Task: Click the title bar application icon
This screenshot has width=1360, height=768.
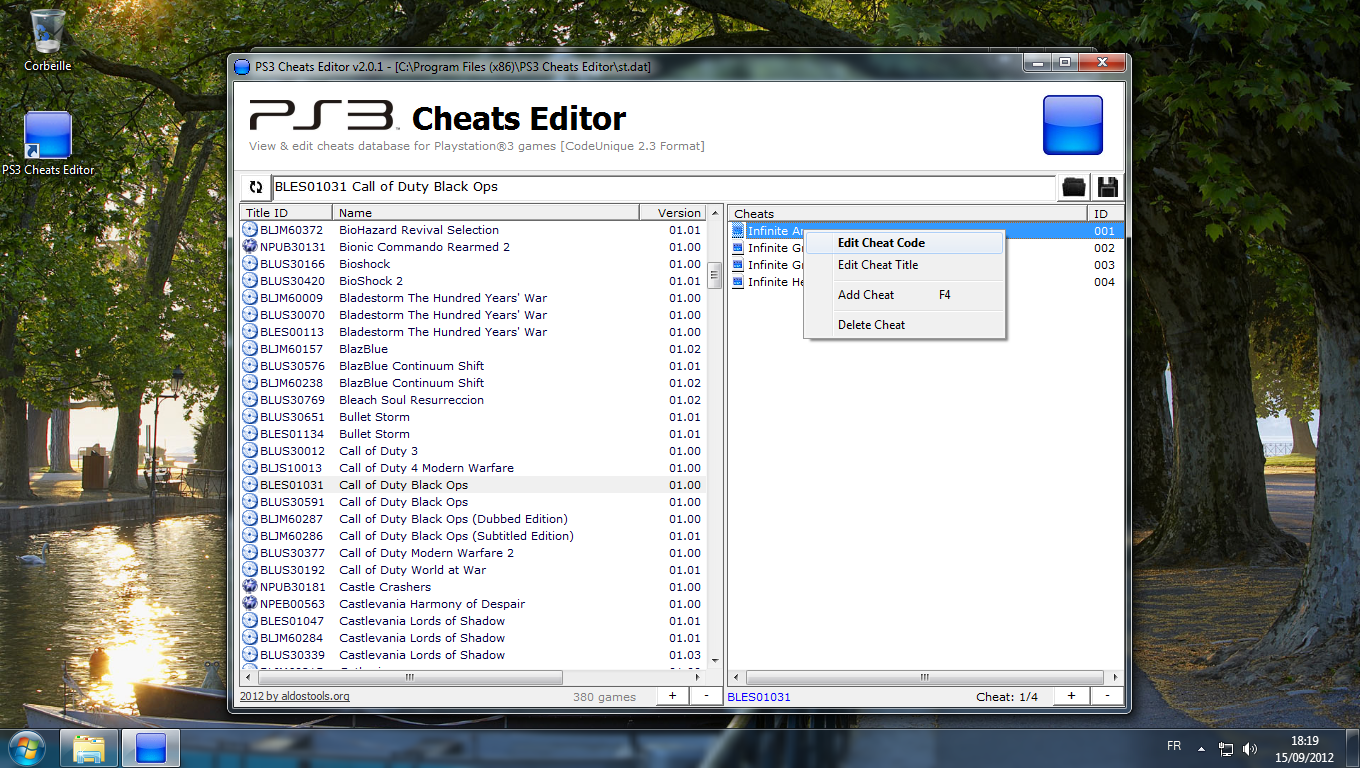Action: 241,67
